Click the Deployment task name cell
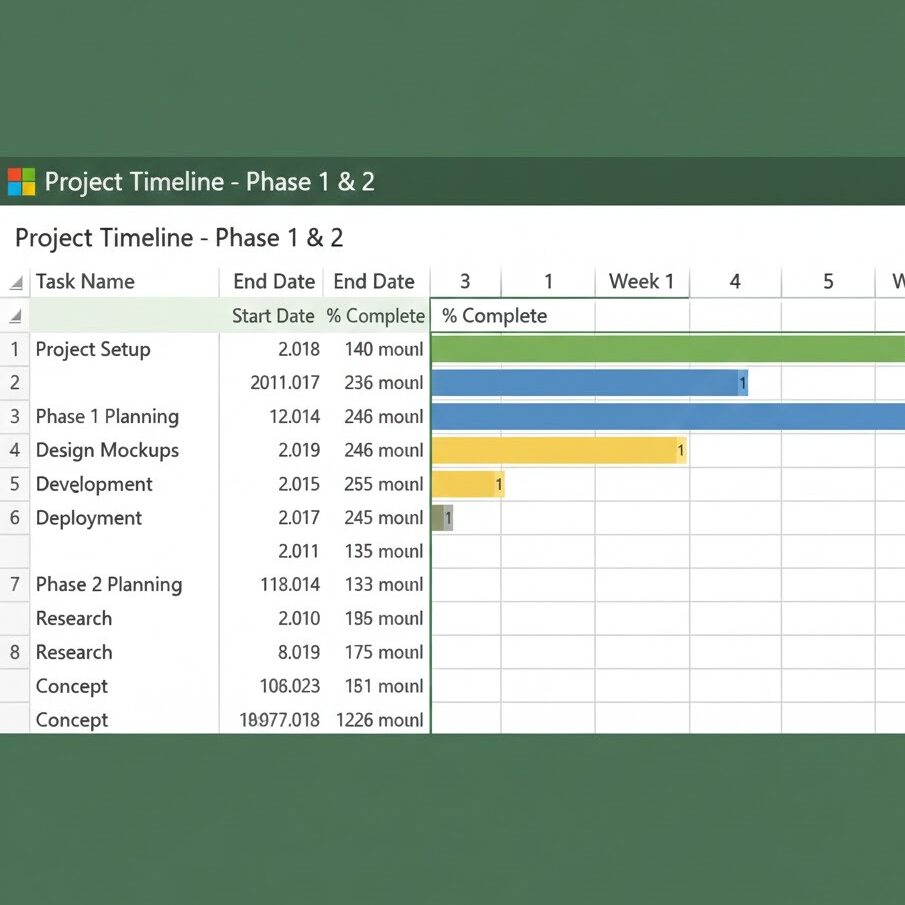This screenshot has width=905, height=905. (x=89, y=518)
